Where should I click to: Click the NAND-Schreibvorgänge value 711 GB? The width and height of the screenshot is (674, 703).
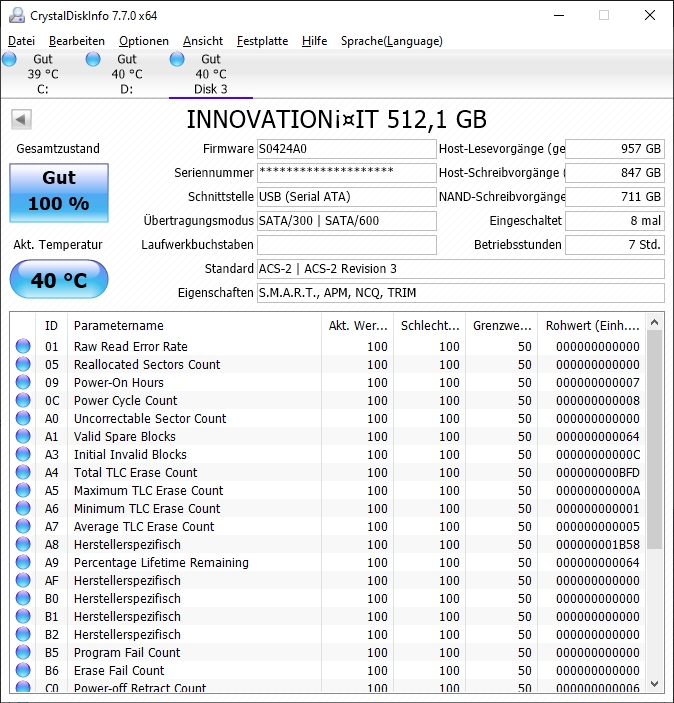tap(614, 197)
